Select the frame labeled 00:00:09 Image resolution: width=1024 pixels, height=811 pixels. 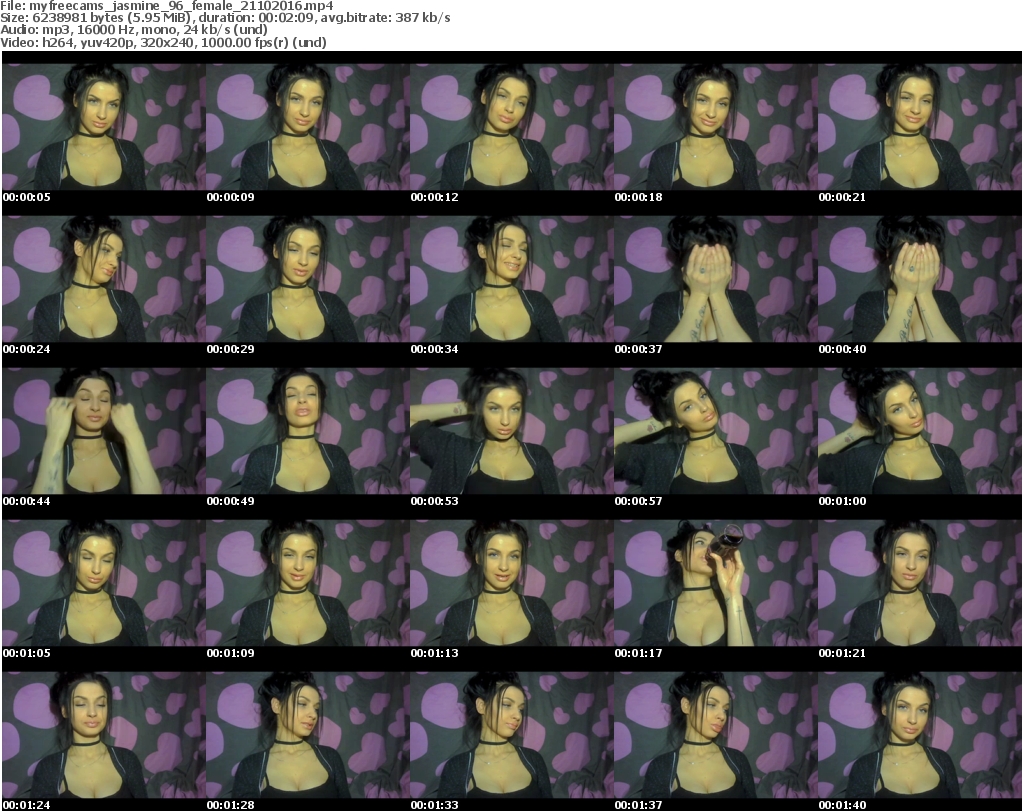(x=307, y=127)
